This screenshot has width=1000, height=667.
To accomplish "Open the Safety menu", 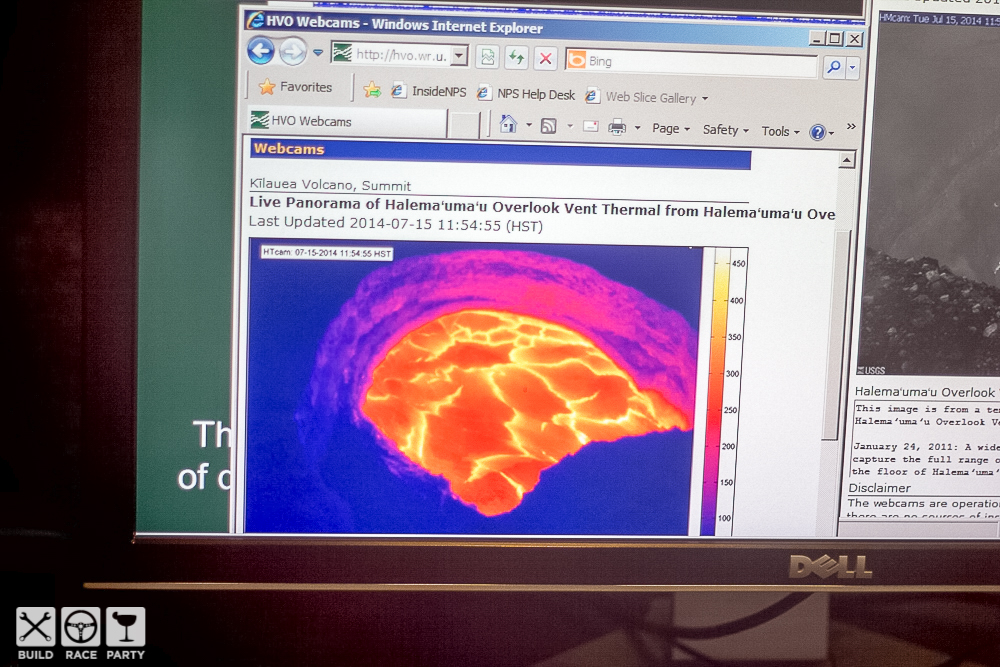I will tap(726, 129).
